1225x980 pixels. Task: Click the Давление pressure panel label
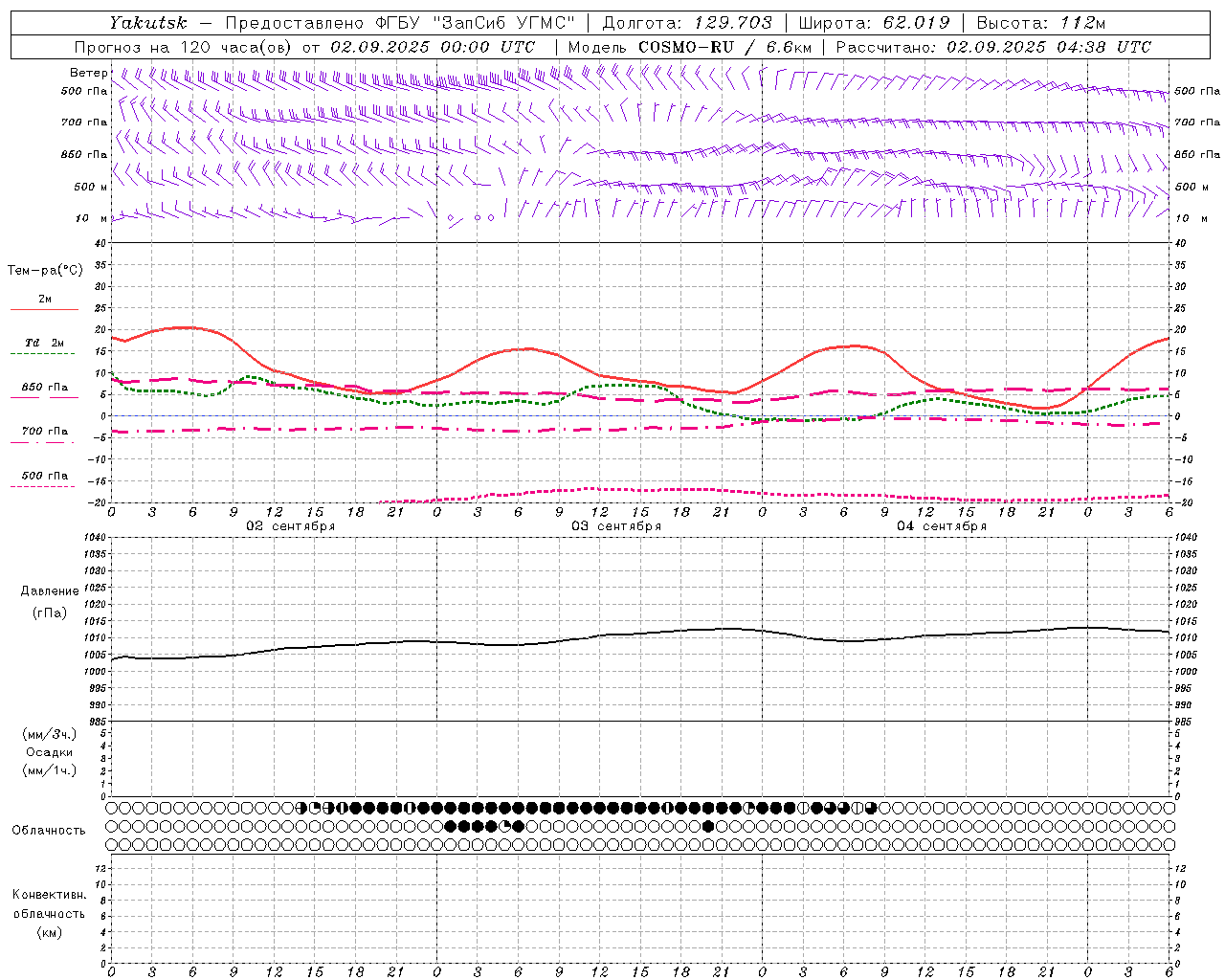(49, 591)
